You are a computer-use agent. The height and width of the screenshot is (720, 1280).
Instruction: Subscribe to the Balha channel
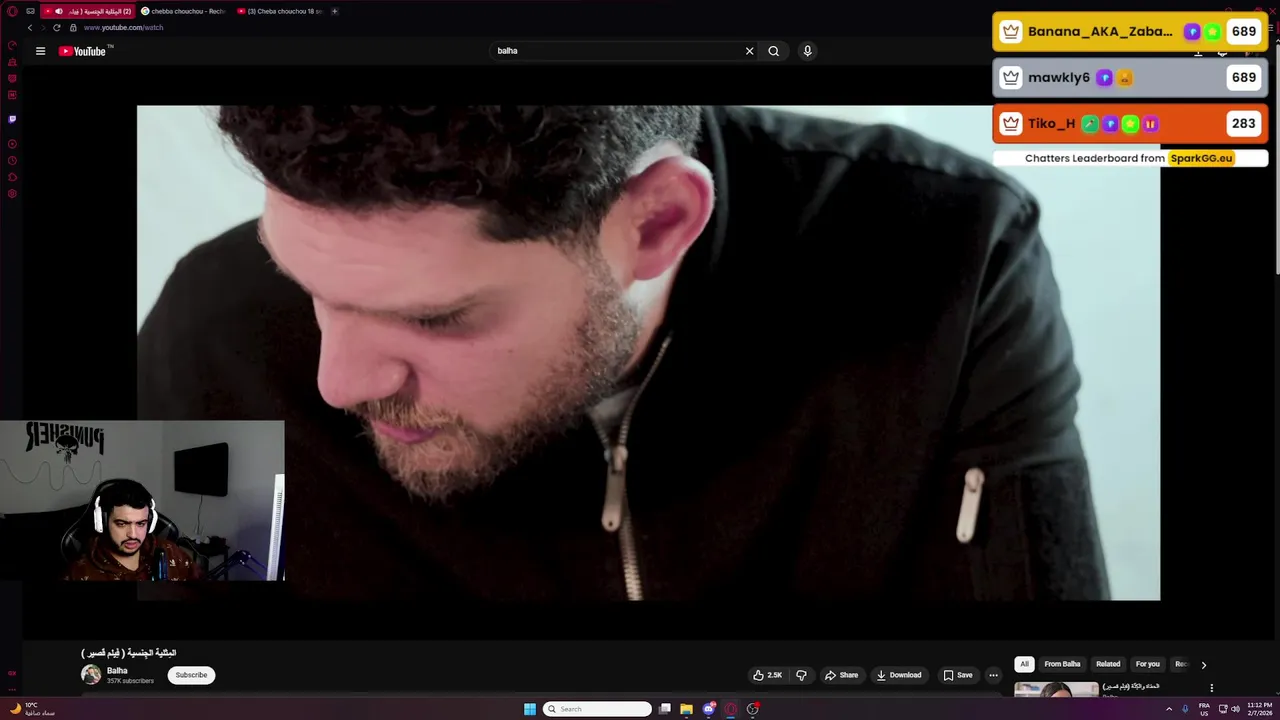pyautogui.click(x=191, y=675)
